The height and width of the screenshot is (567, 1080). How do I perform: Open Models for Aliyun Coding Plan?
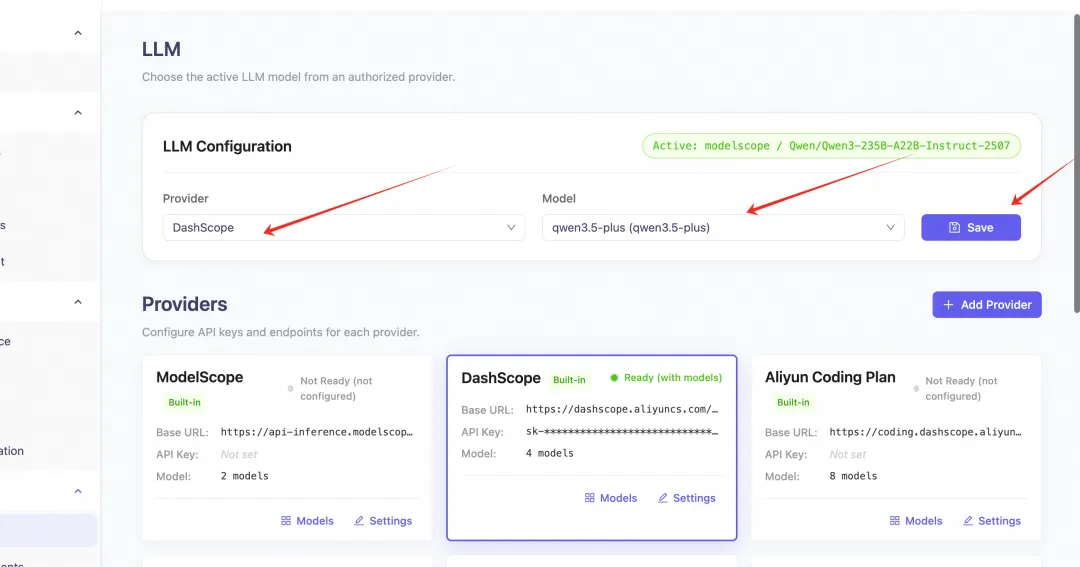[916, 521]
